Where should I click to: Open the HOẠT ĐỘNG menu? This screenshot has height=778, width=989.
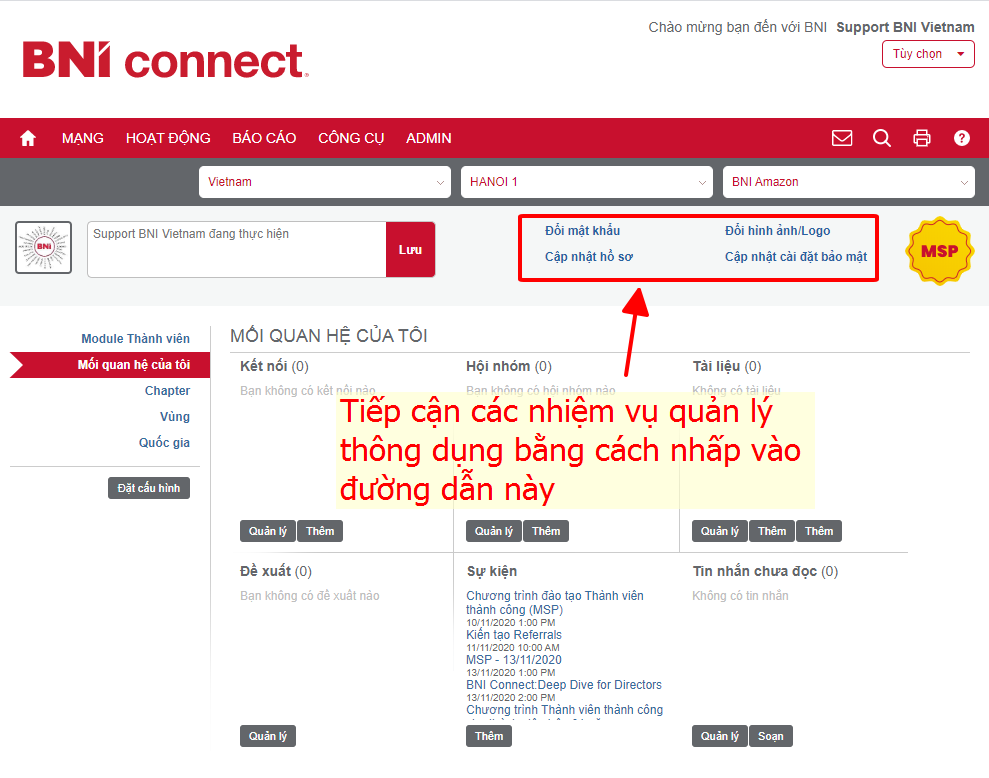(168, 138)
